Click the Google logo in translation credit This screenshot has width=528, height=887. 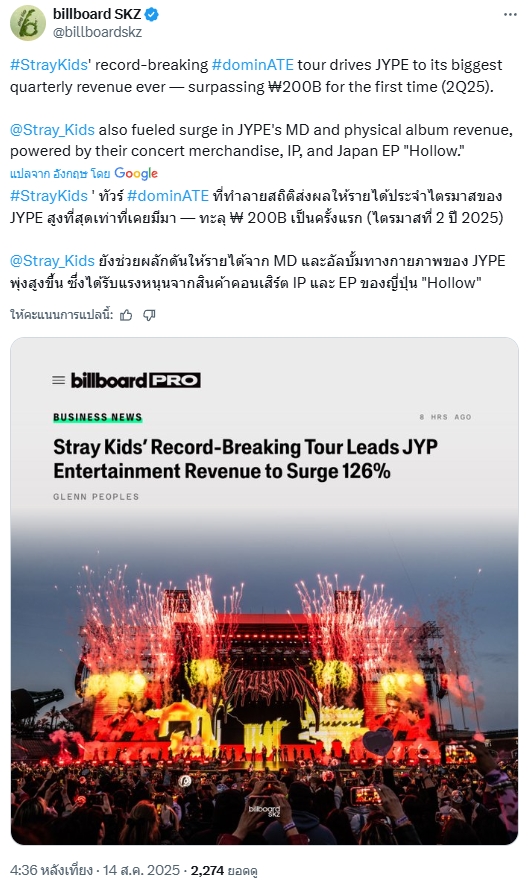pyautogui.click(x=136, y=174)
